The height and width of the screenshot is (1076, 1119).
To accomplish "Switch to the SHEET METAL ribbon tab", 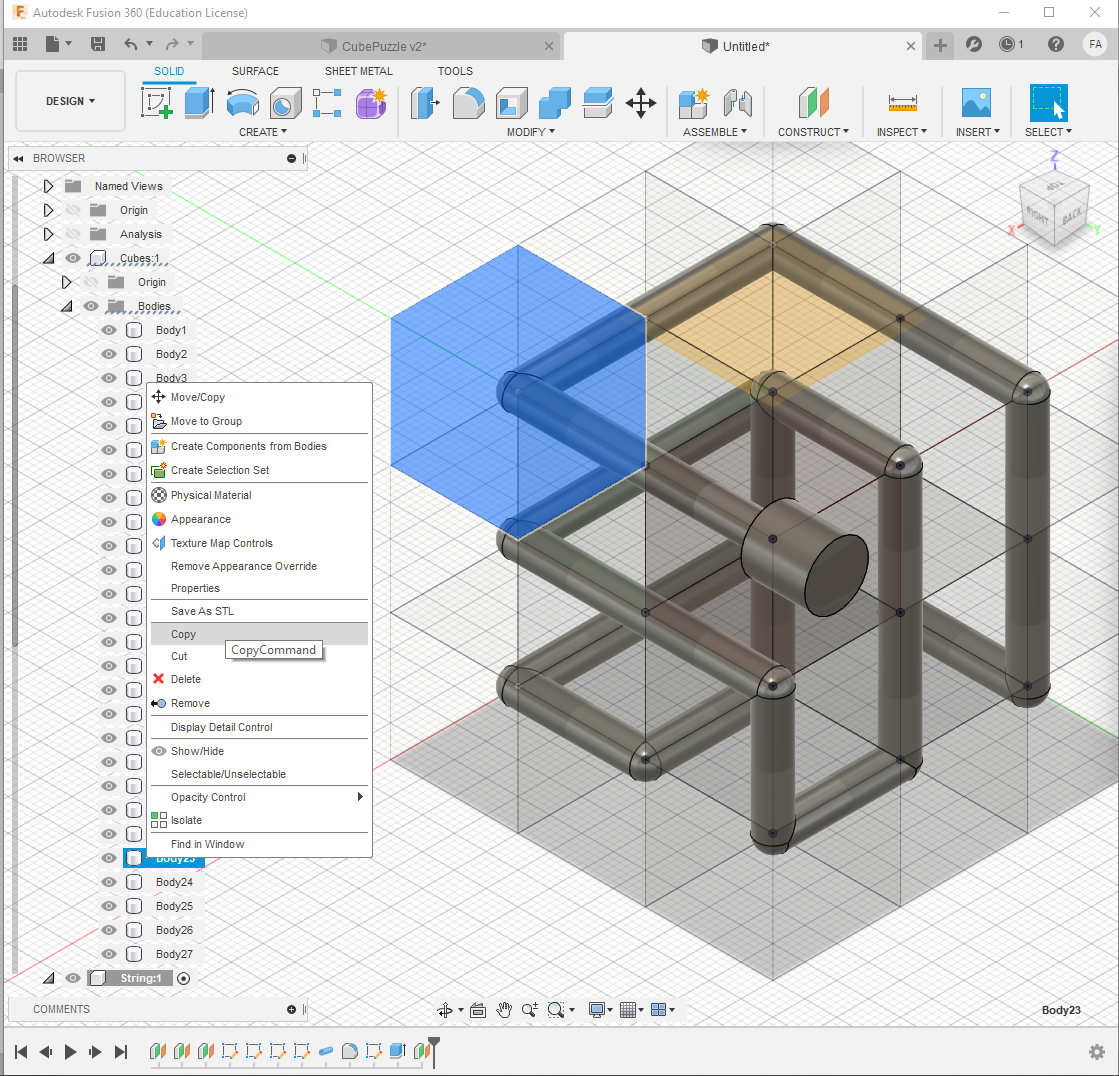I will click(358, 71).
